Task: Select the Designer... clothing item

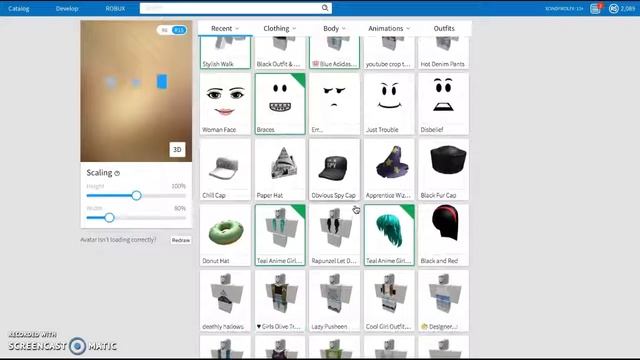Action: (x=444, y=301)
